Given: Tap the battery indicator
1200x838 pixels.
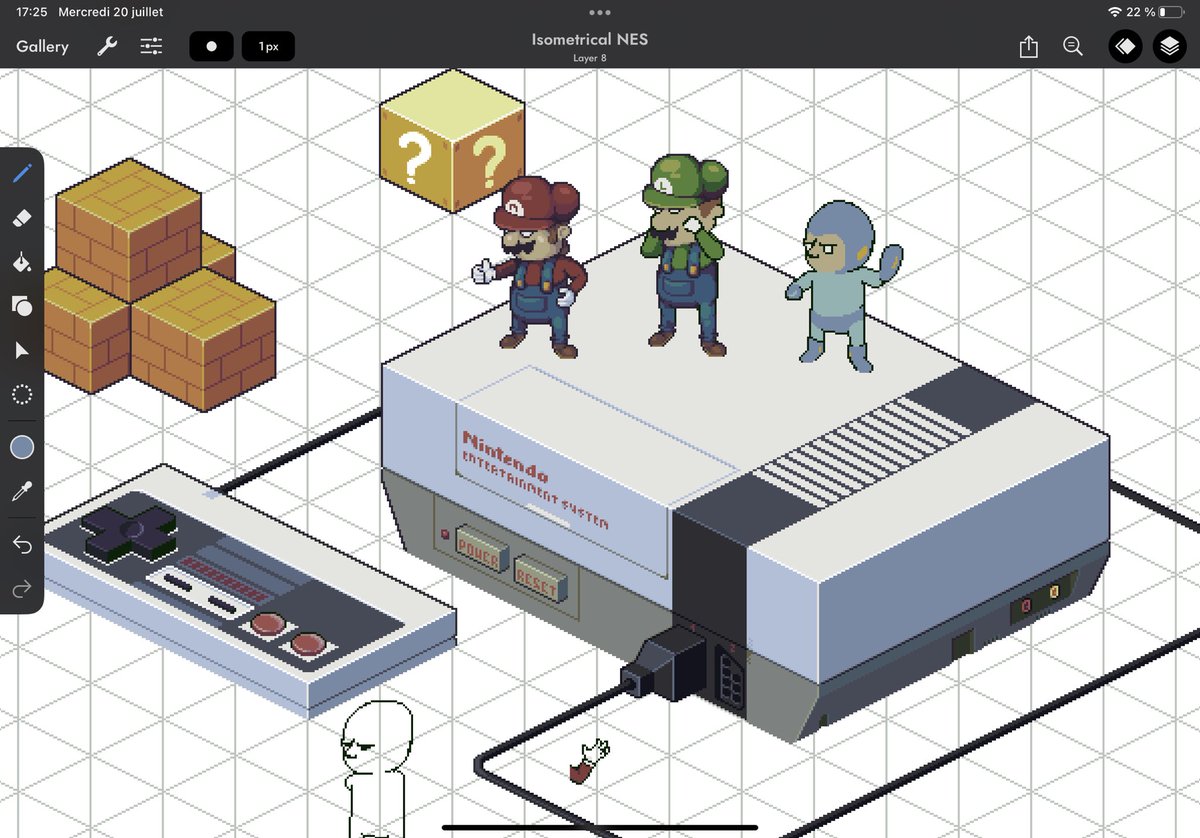Looking at the screenshot, I should tap(1172, 12).
